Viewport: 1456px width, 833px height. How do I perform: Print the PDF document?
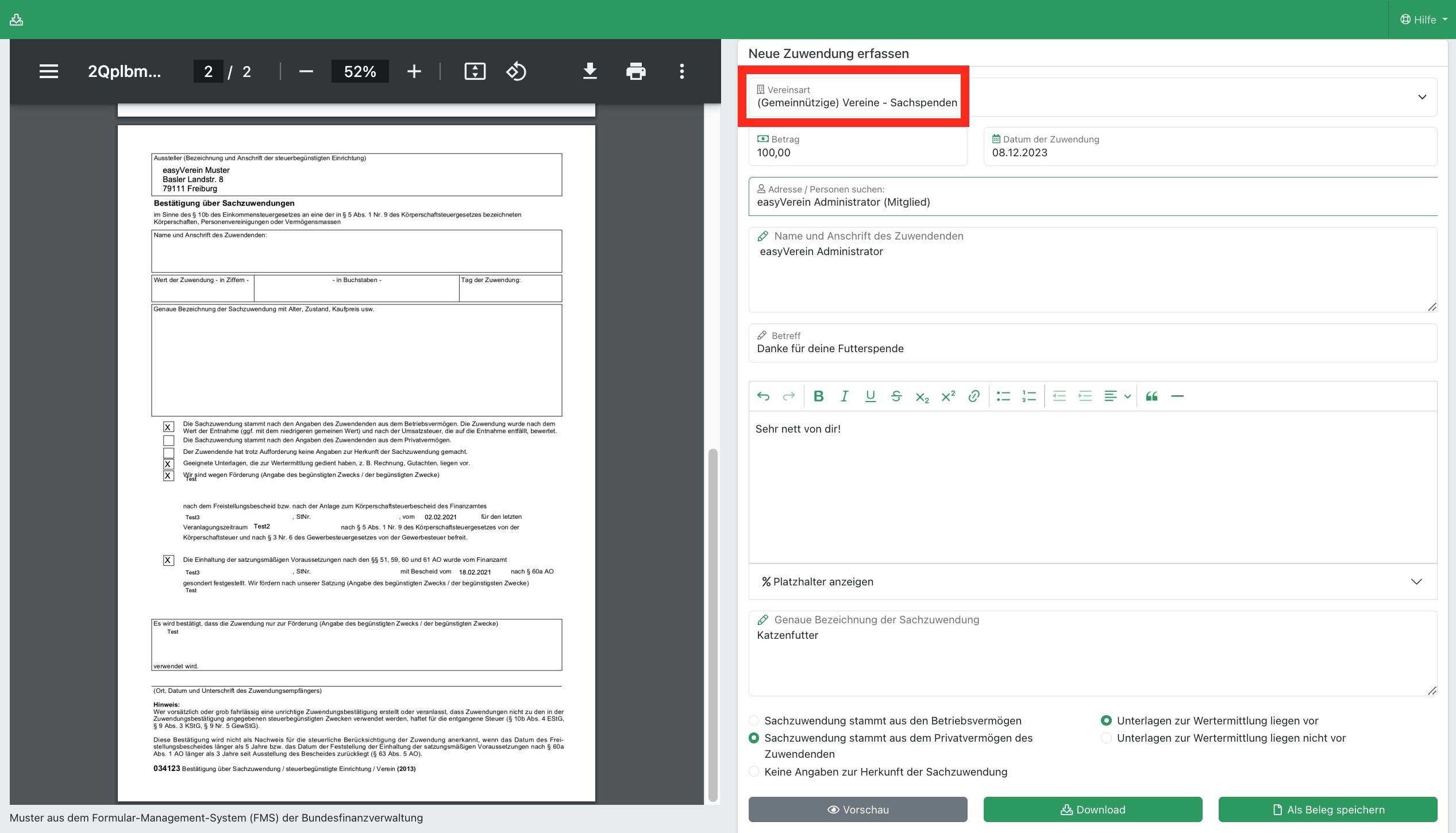point(635,71)
